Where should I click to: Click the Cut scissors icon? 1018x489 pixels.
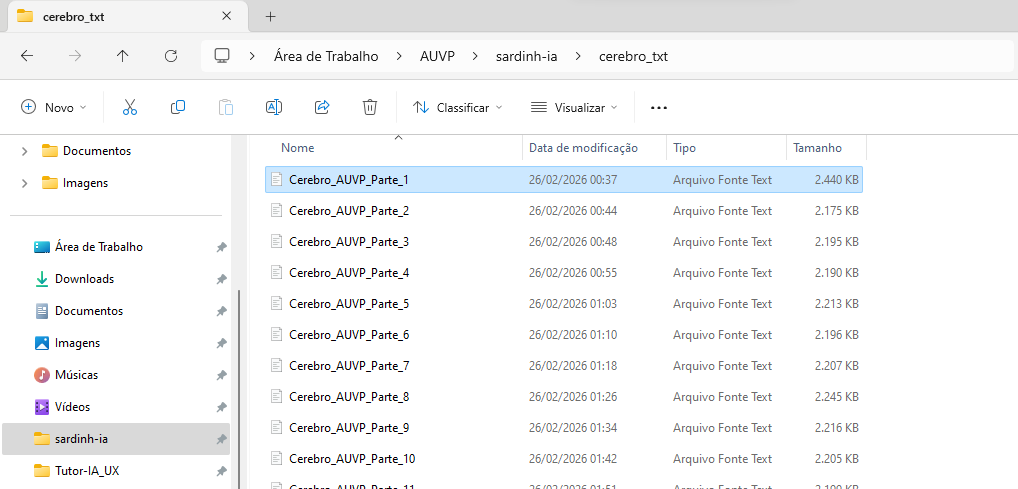pyautogui.click(x=129, y=107)
